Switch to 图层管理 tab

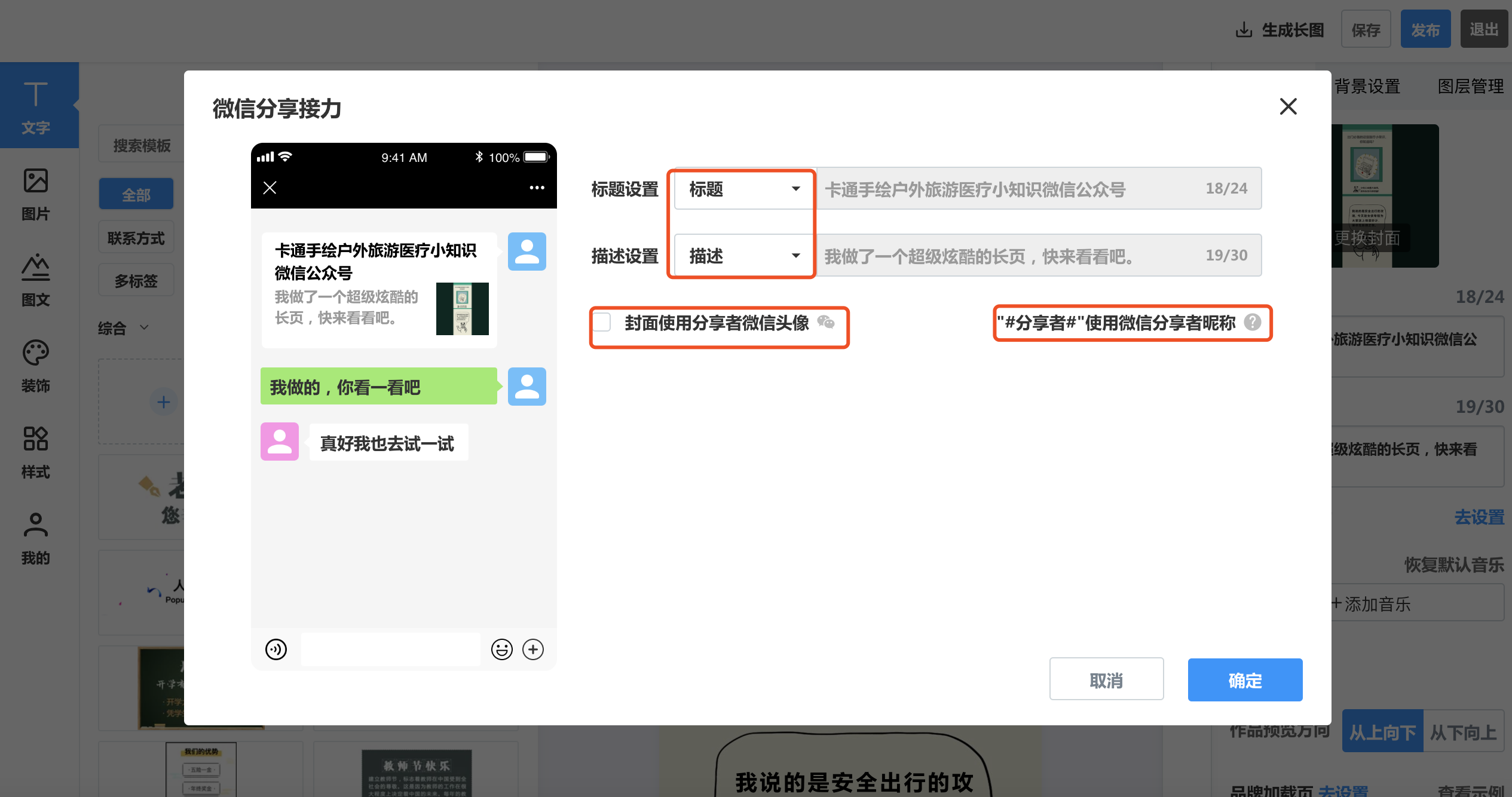1471,87
